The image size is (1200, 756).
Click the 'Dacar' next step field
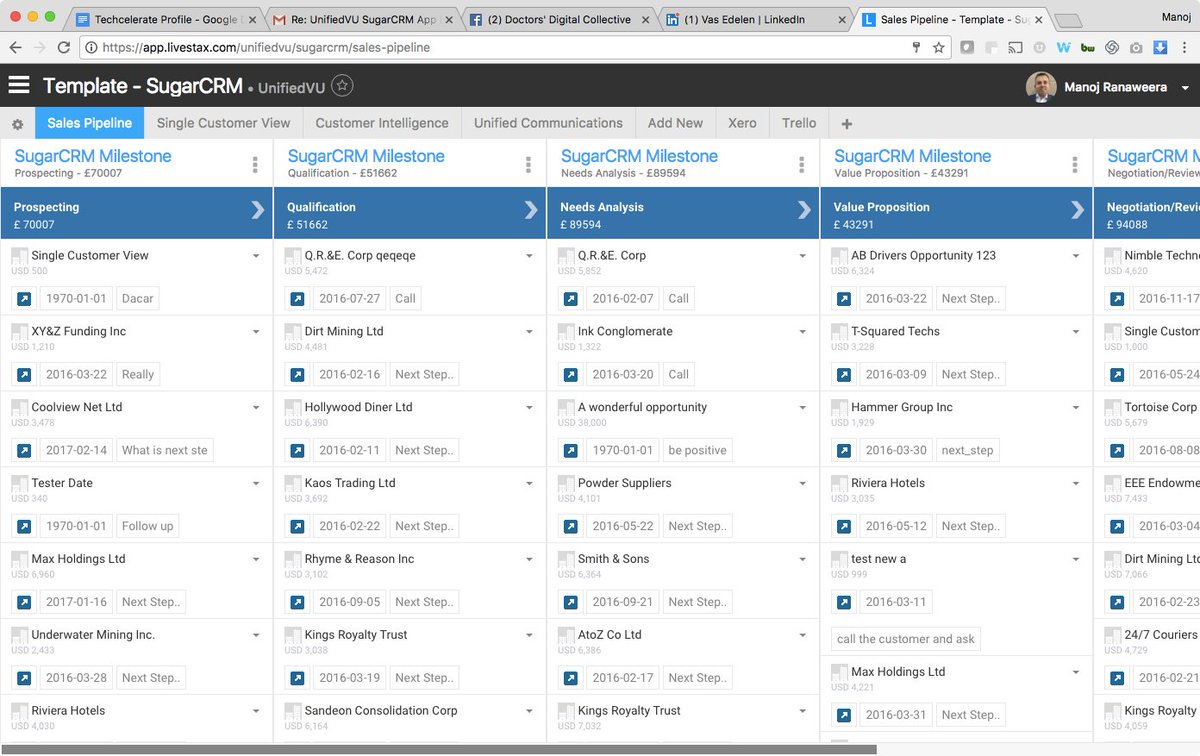(x=138, y=298)
